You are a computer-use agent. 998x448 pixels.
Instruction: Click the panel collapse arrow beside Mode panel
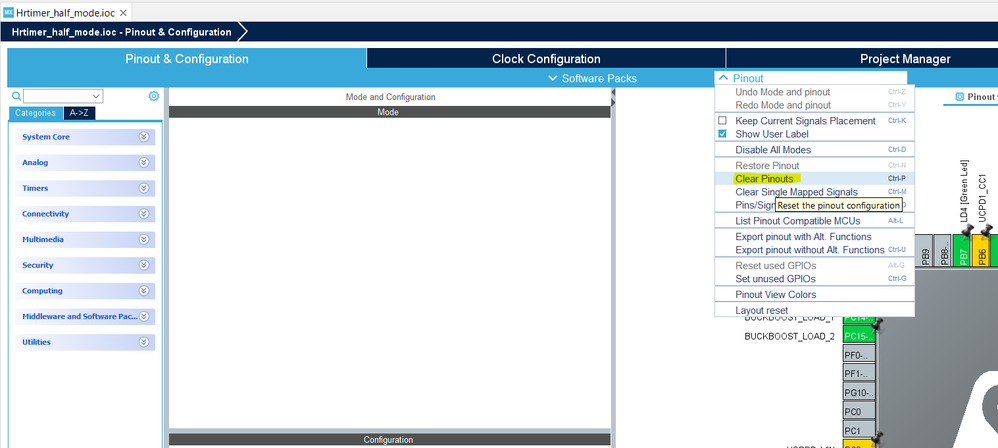point(614,93)
